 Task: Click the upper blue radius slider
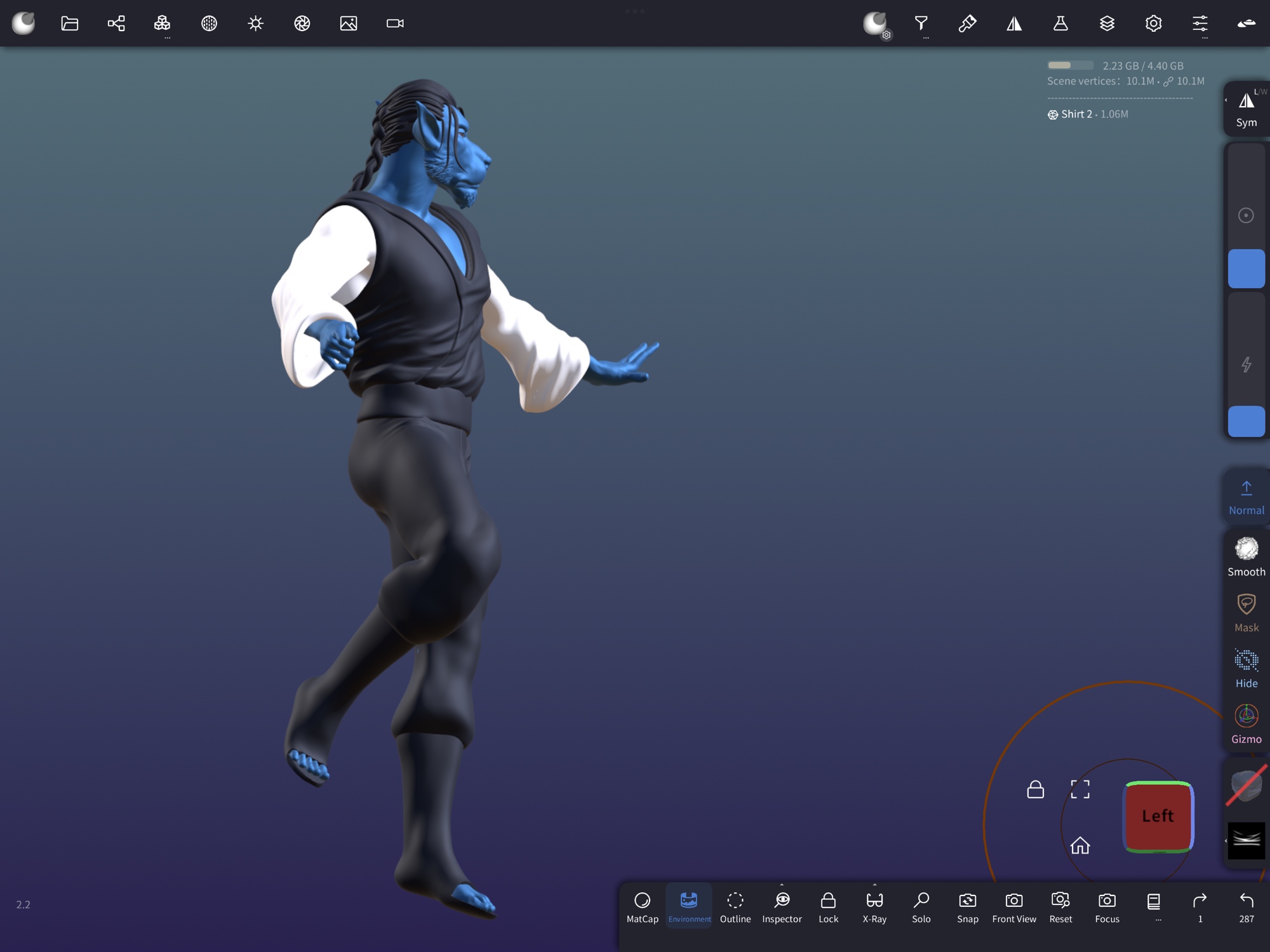(x=1246, y=269)
